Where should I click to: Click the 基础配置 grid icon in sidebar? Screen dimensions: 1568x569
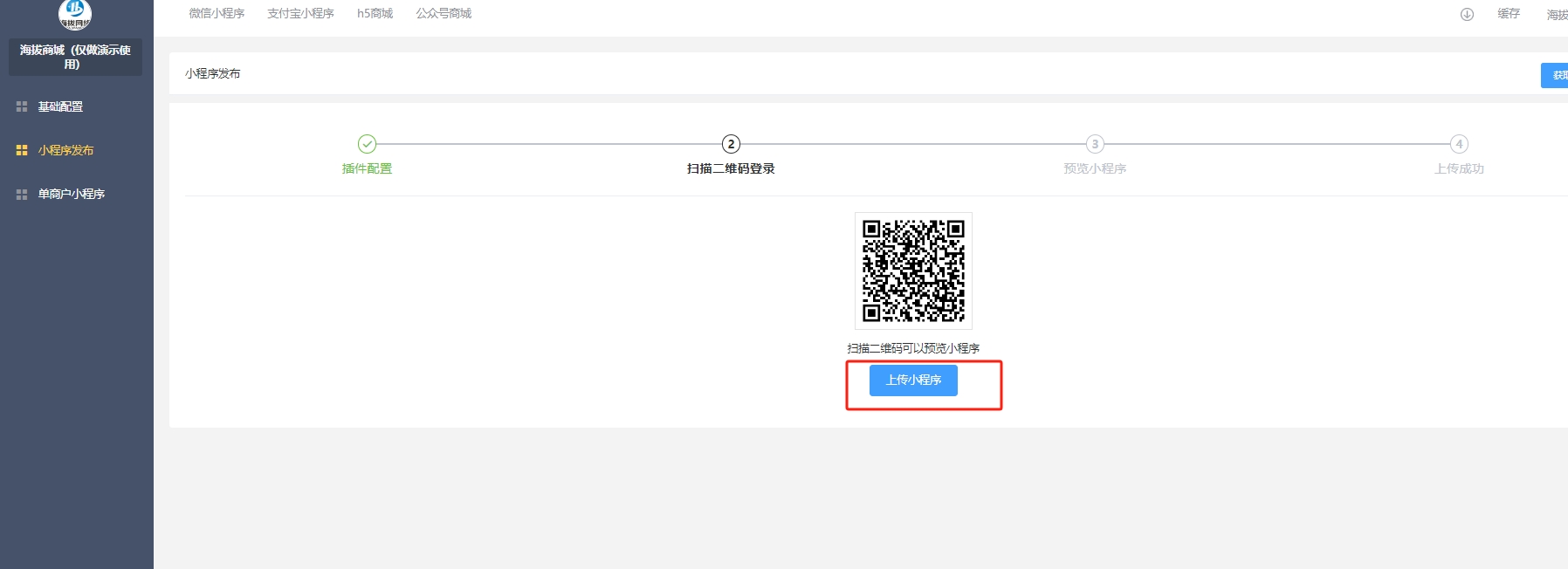(22, 106)
